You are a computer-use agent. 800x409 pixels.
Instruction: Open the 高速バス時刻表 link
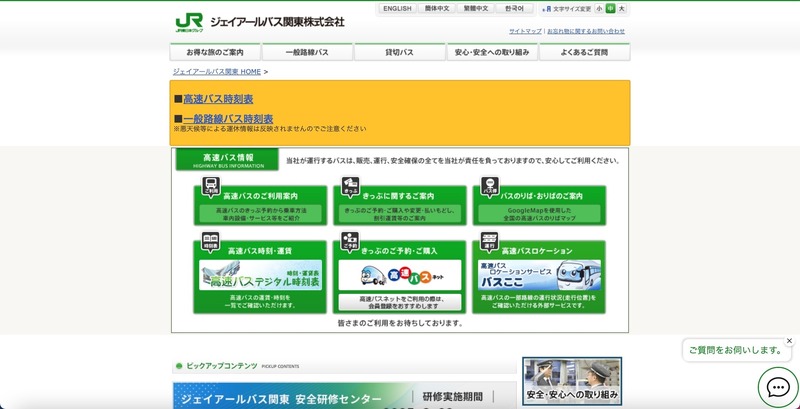218,99
